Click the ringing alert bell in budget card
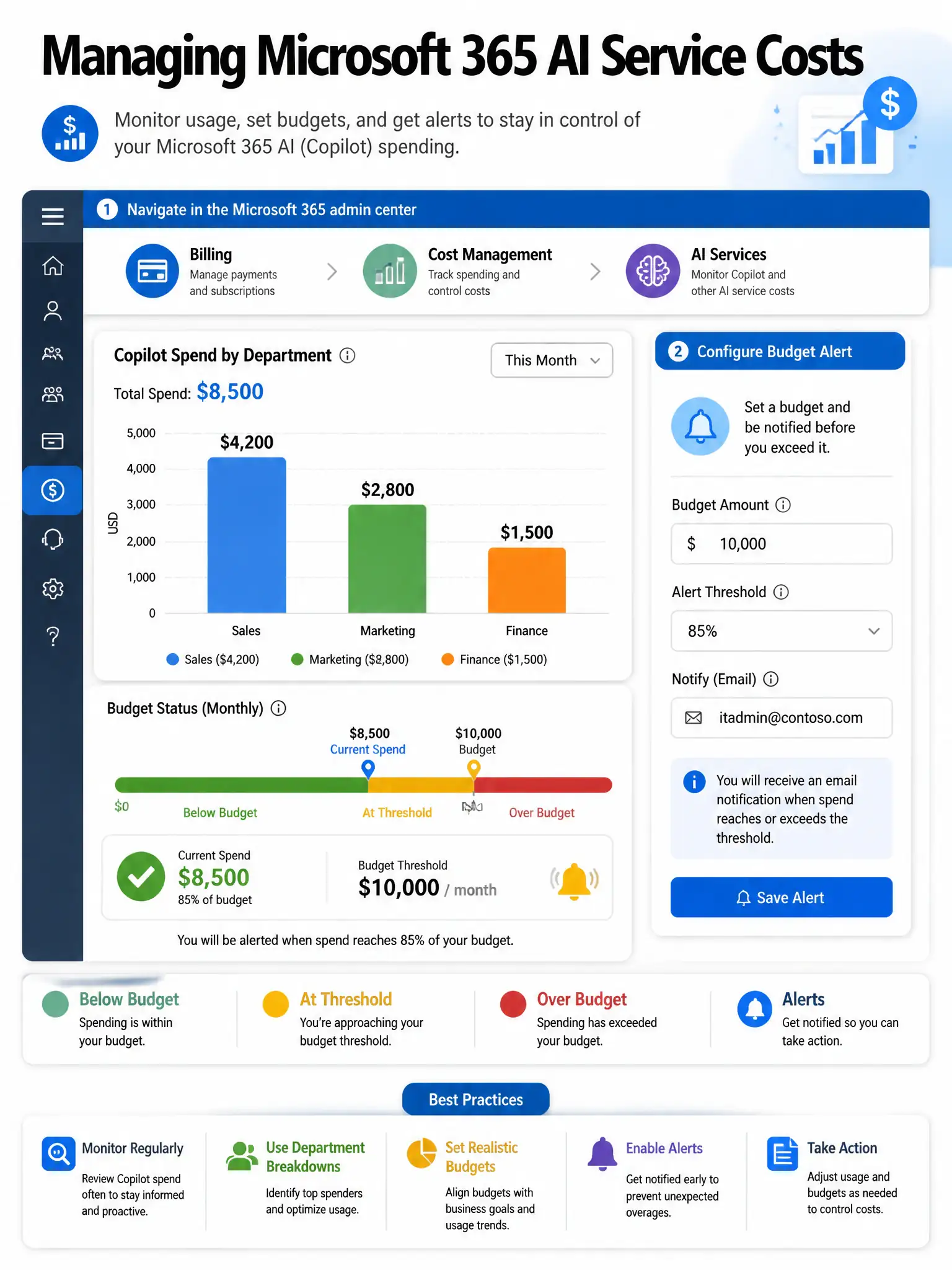Viewport: 952px width, 1270px height. pyautogui.click(x=575, y=881)
